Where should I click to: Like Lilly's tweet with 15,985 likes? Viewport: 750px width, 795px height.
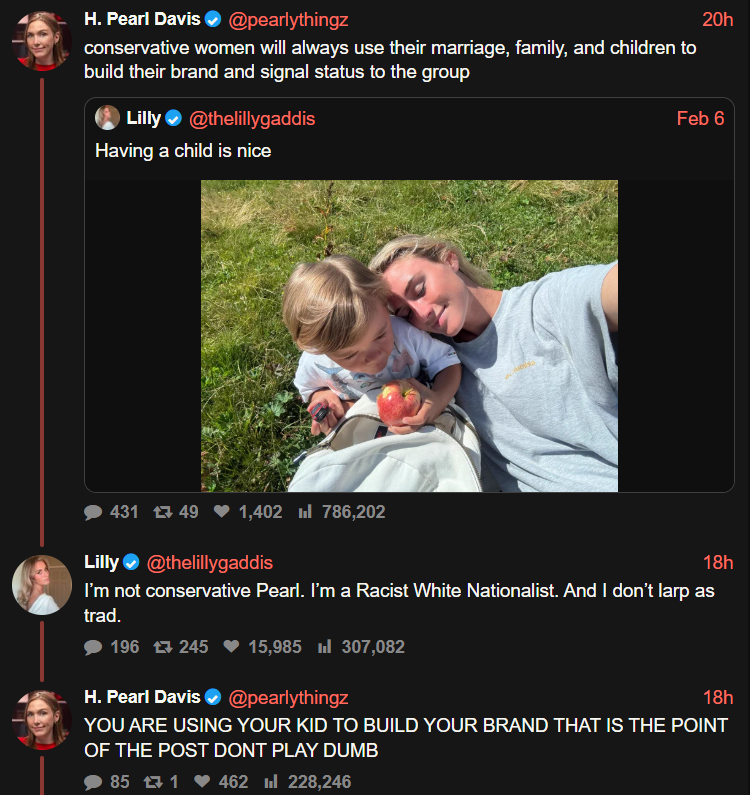click(231, 647)
